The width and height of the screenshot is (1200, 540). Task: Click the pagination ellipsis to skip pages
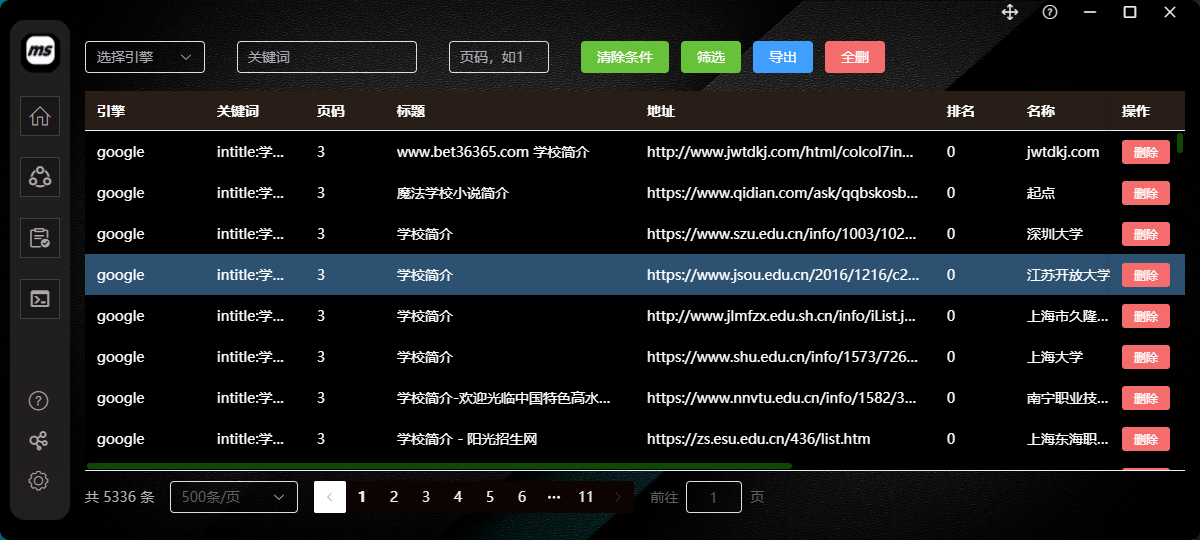click(554, 497)
